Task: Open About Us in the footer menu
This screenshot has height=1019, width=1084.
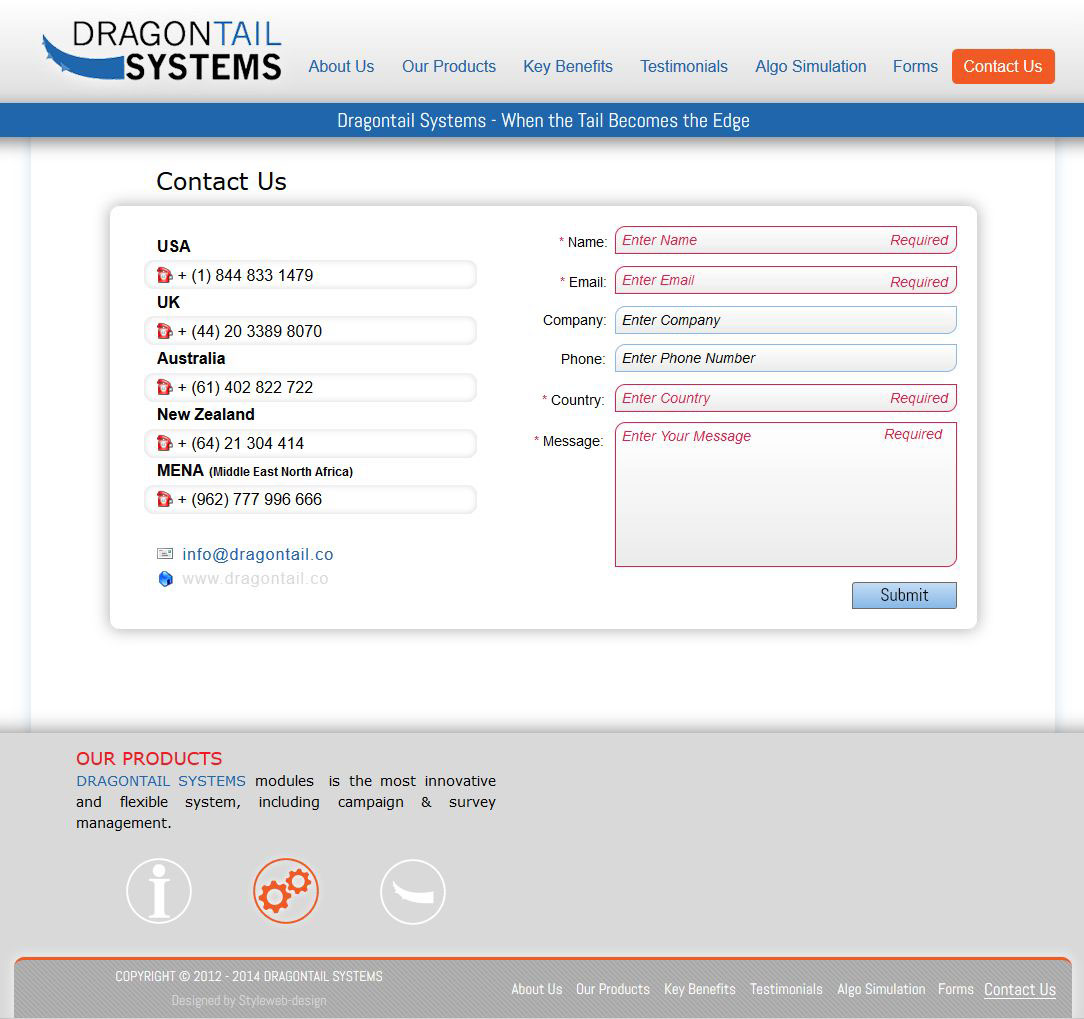Action: tap(536, 989)
